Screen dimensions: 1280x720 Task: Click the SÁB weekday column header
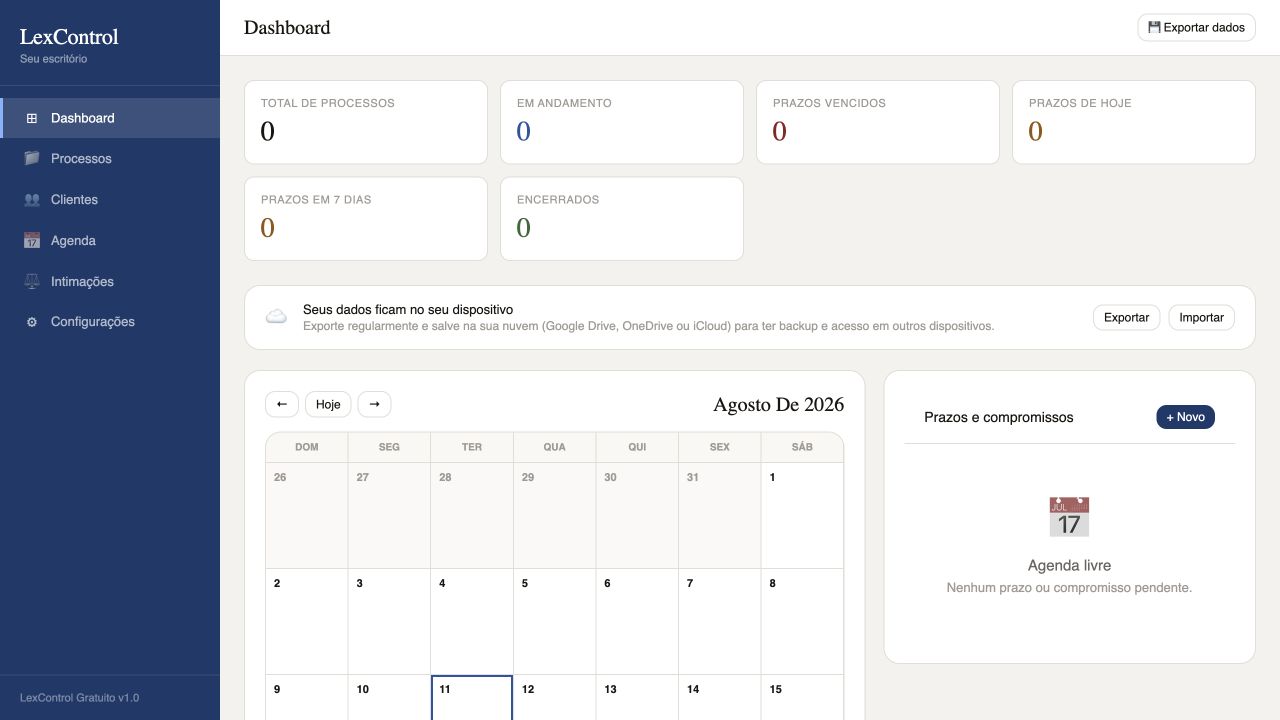tap(802, 447)
